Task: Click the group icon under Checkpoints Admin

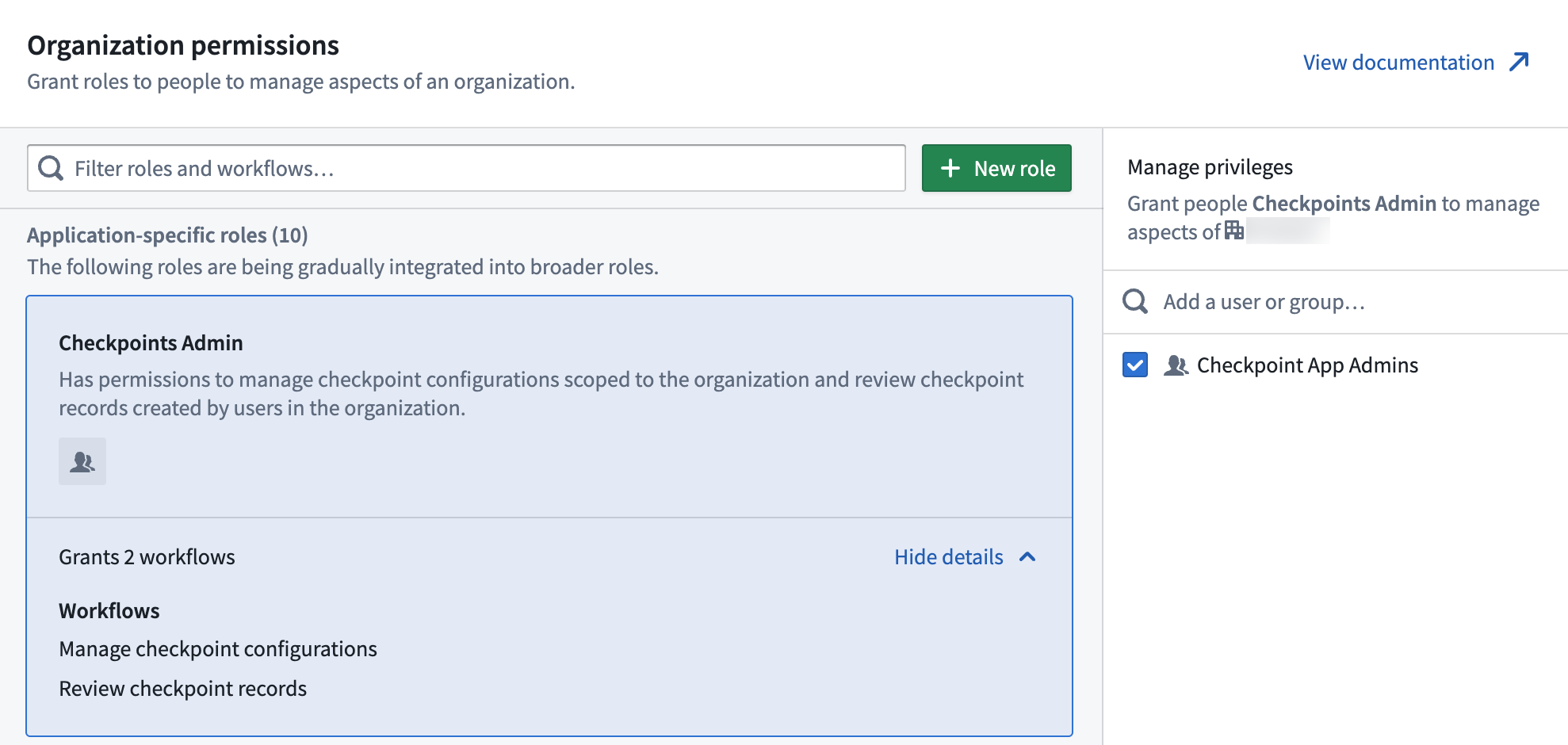Action: [82, 461]
